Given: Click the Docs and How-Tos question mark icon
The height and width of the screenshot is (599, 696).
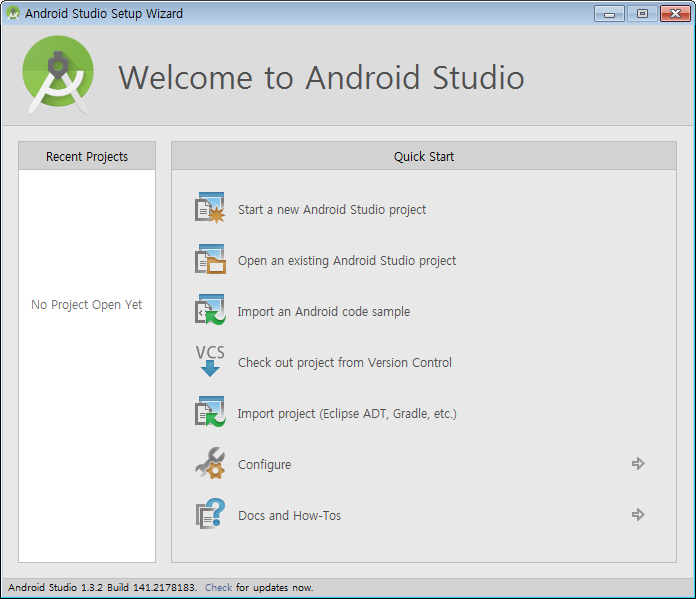Looking at the screenshot, I should (x=210, y=514).
